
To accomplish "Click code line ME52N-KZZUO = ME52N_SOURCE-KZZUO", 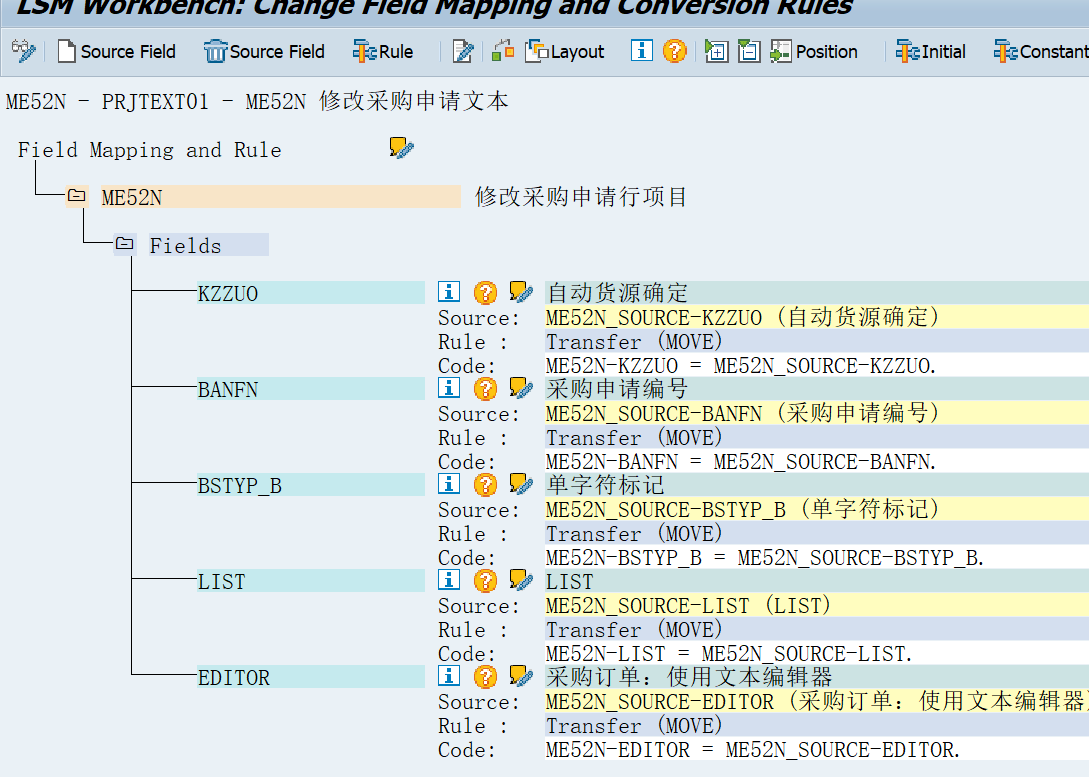I will [x=817, y=365].
